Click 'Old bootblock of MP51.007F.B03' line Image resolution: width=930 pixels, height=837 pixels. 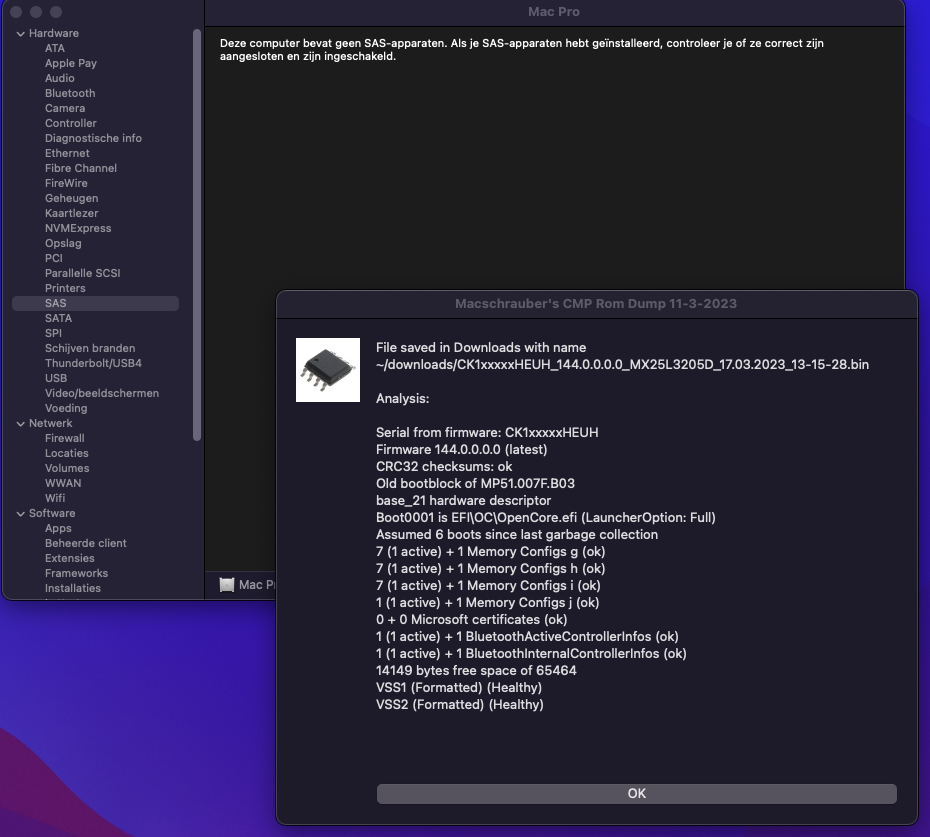(475, 483)
